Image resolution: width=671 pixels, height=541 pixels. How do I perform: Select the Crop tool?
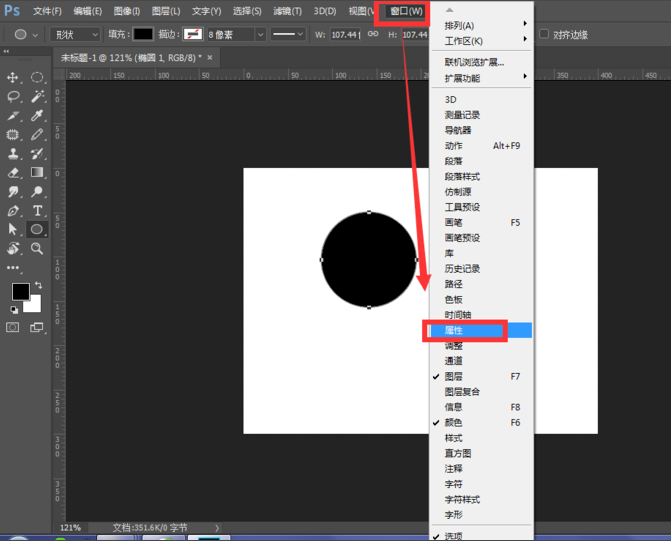13,116
